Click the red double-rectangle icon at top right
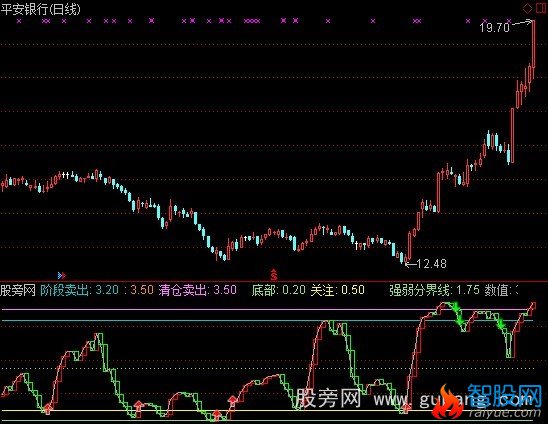The height and width of the screenshot is (424, 548). pyautogui.click(x=541, y=8)
